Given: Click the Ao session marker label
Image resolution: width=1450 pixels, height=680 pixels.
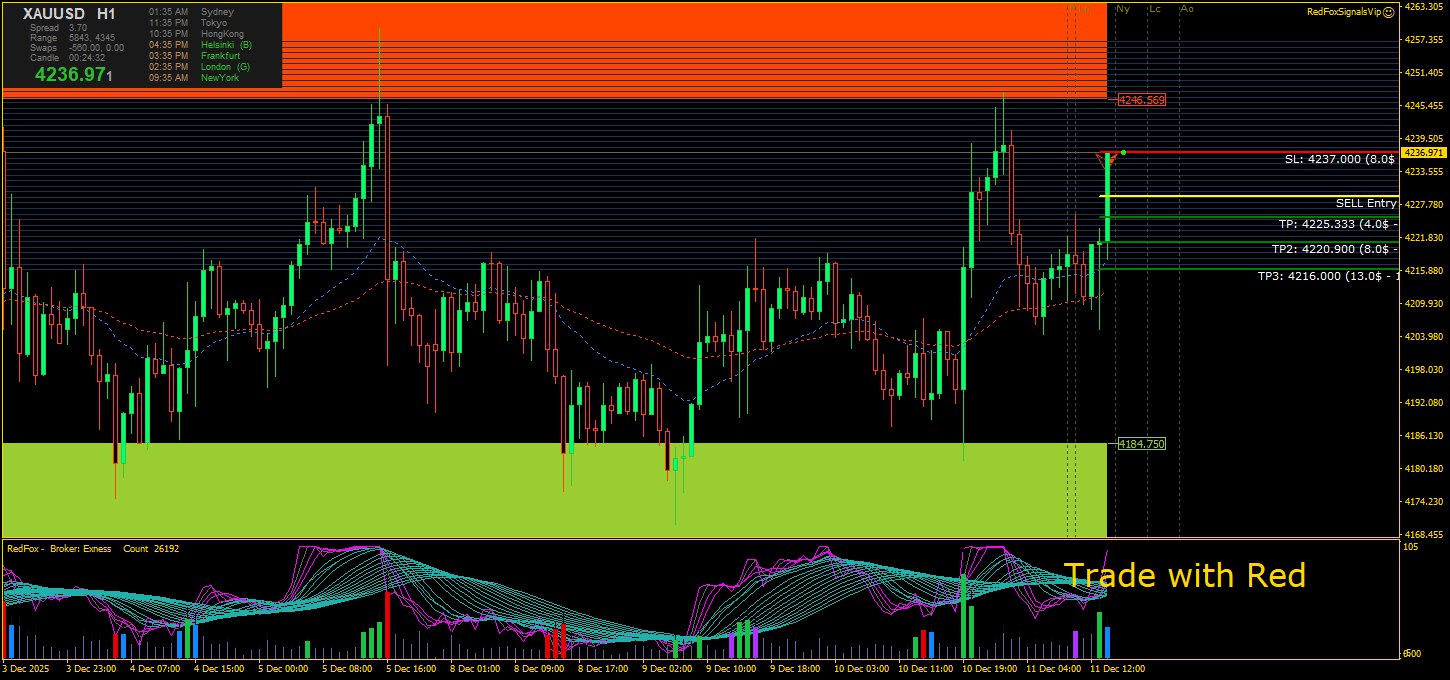Looking at the screenshot, I should pos(1187,9).
